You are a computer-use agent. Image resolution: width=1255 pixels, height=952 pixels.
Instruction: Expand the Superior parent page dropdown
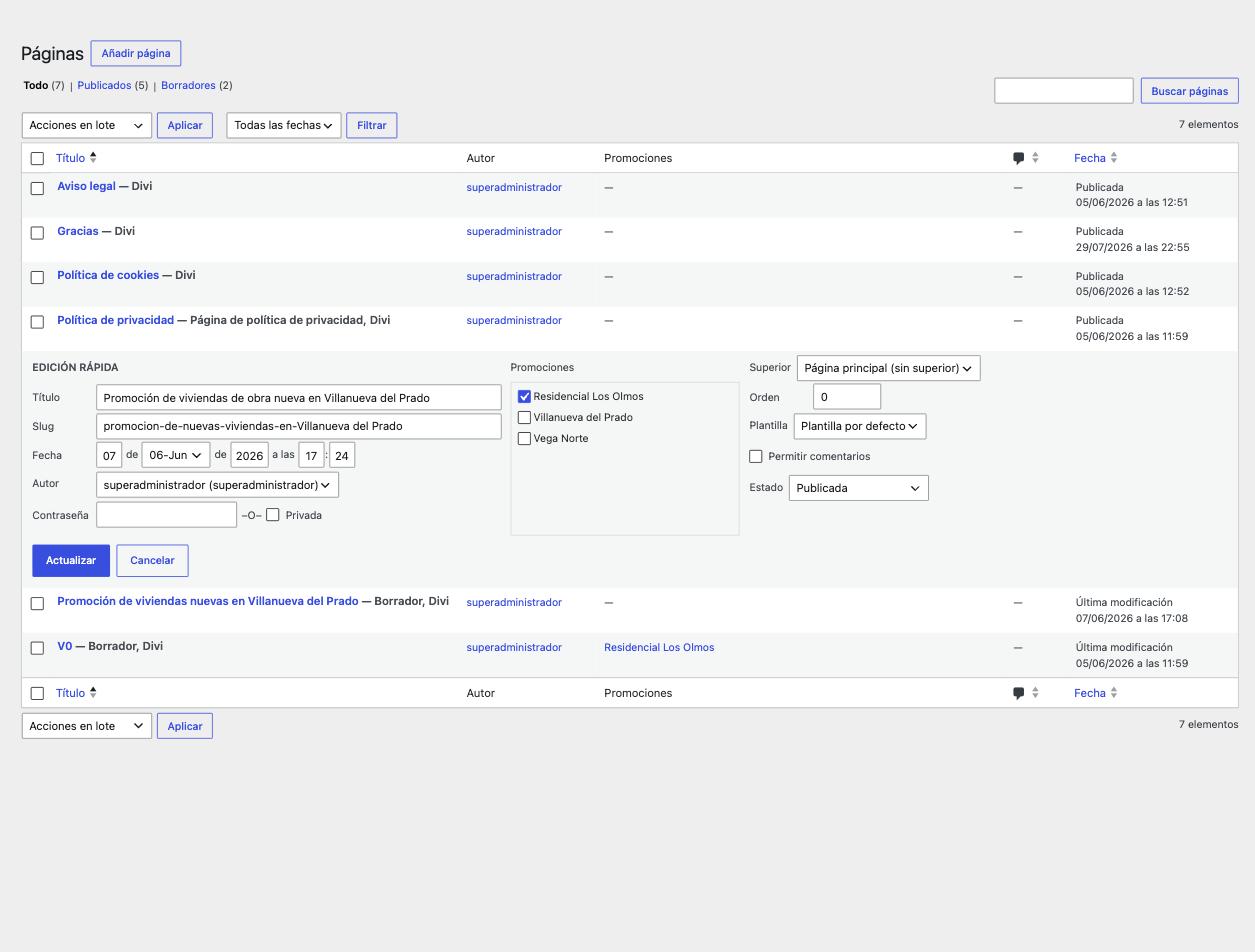click(x=888, y=368)
